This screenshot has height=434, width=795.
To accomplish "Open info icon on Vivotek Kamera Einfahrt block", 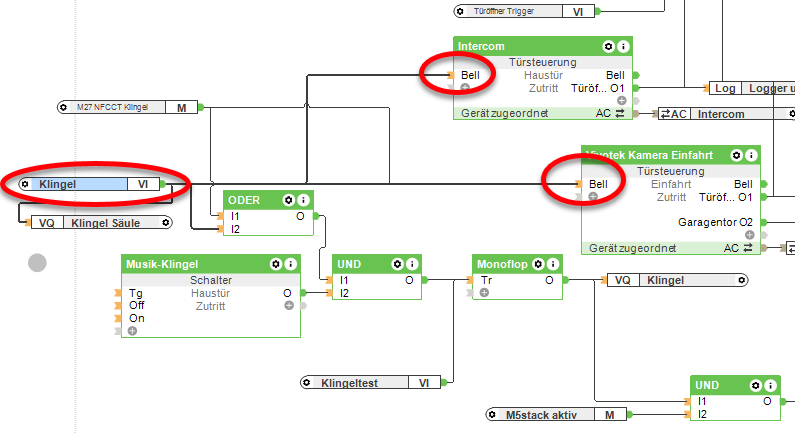I will pyautogui.click(x=751, y=155).
